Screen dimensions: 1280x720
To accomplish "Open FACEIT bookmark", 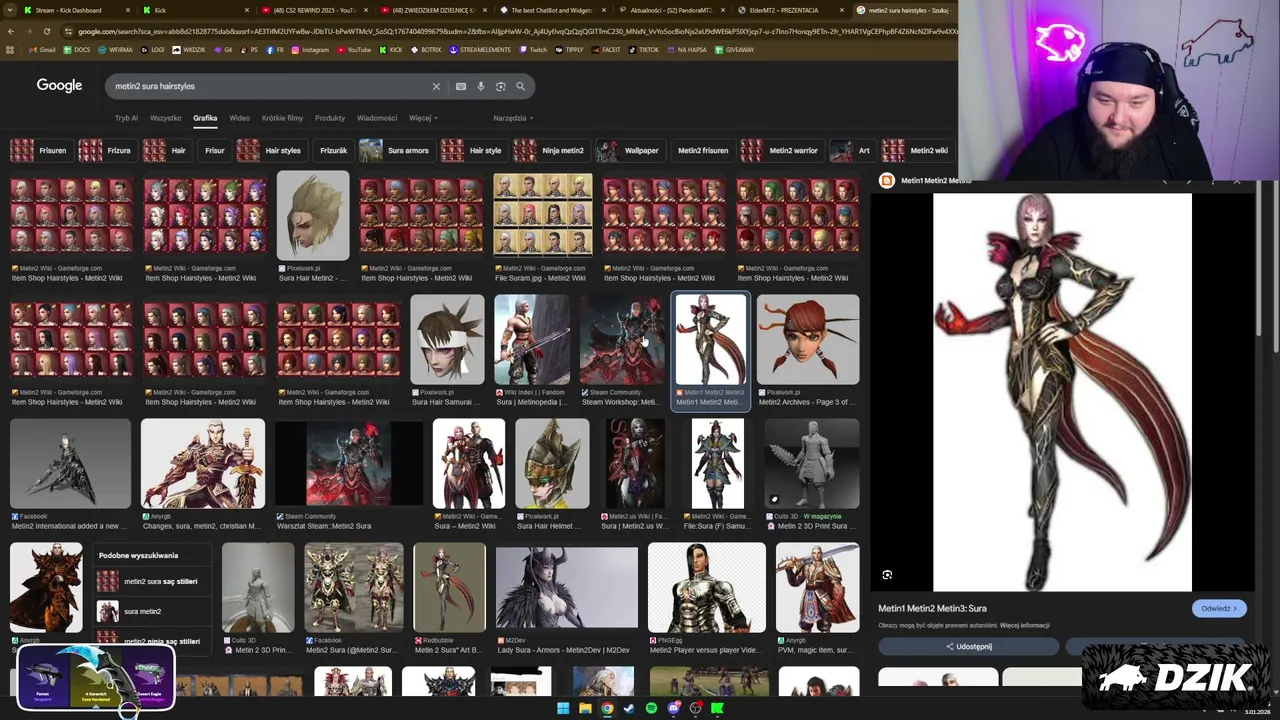I will click(x=605, y=49).
